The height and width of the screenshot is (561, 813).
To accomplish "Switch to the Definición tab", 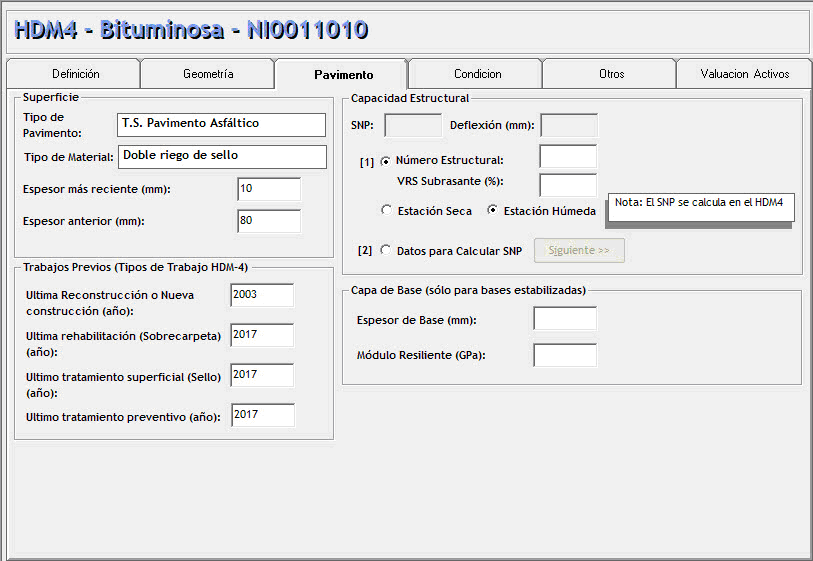I will coord(75,74).
